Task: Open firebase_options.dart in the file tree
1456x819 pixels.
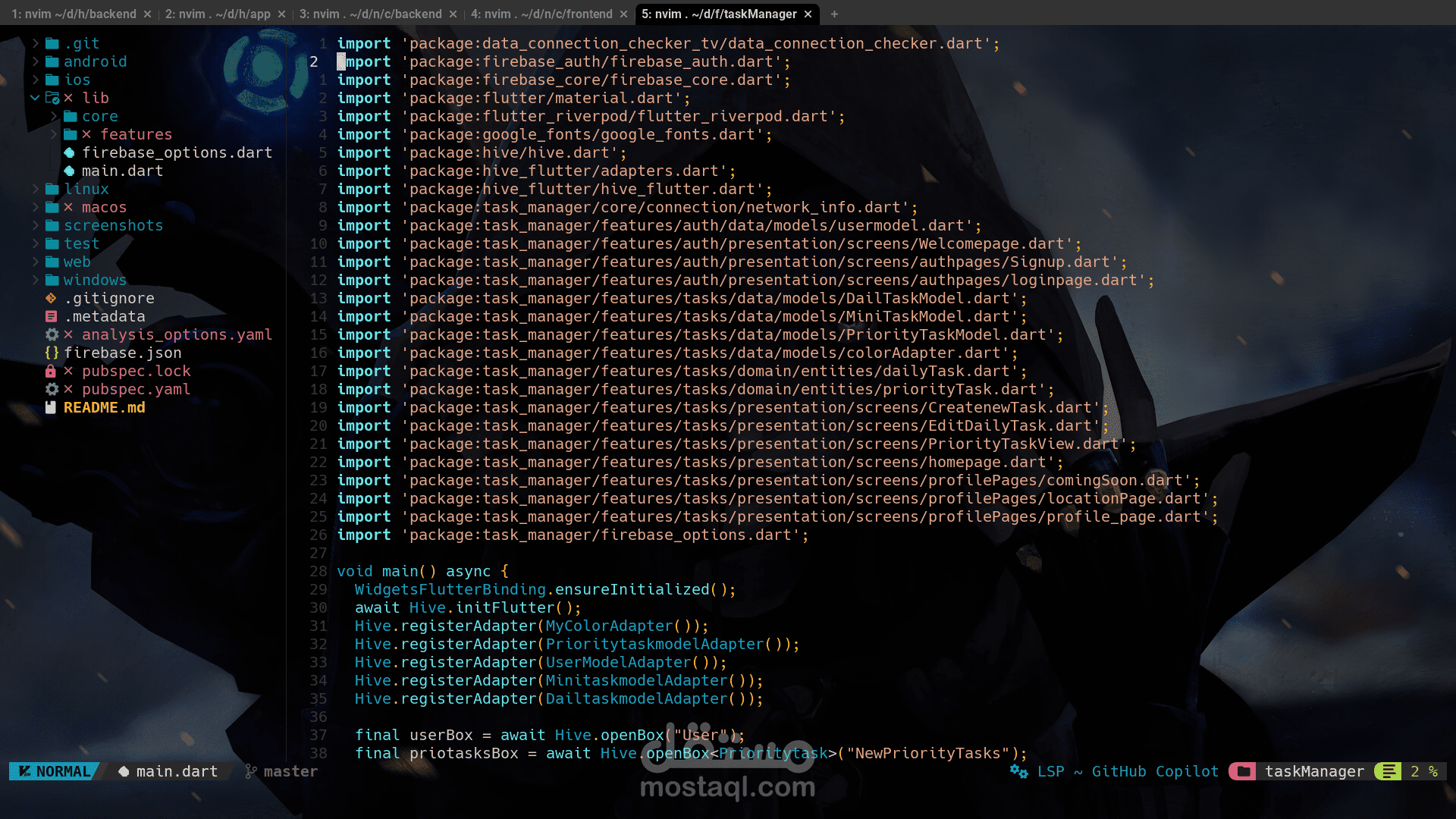Action: point(177,152)
